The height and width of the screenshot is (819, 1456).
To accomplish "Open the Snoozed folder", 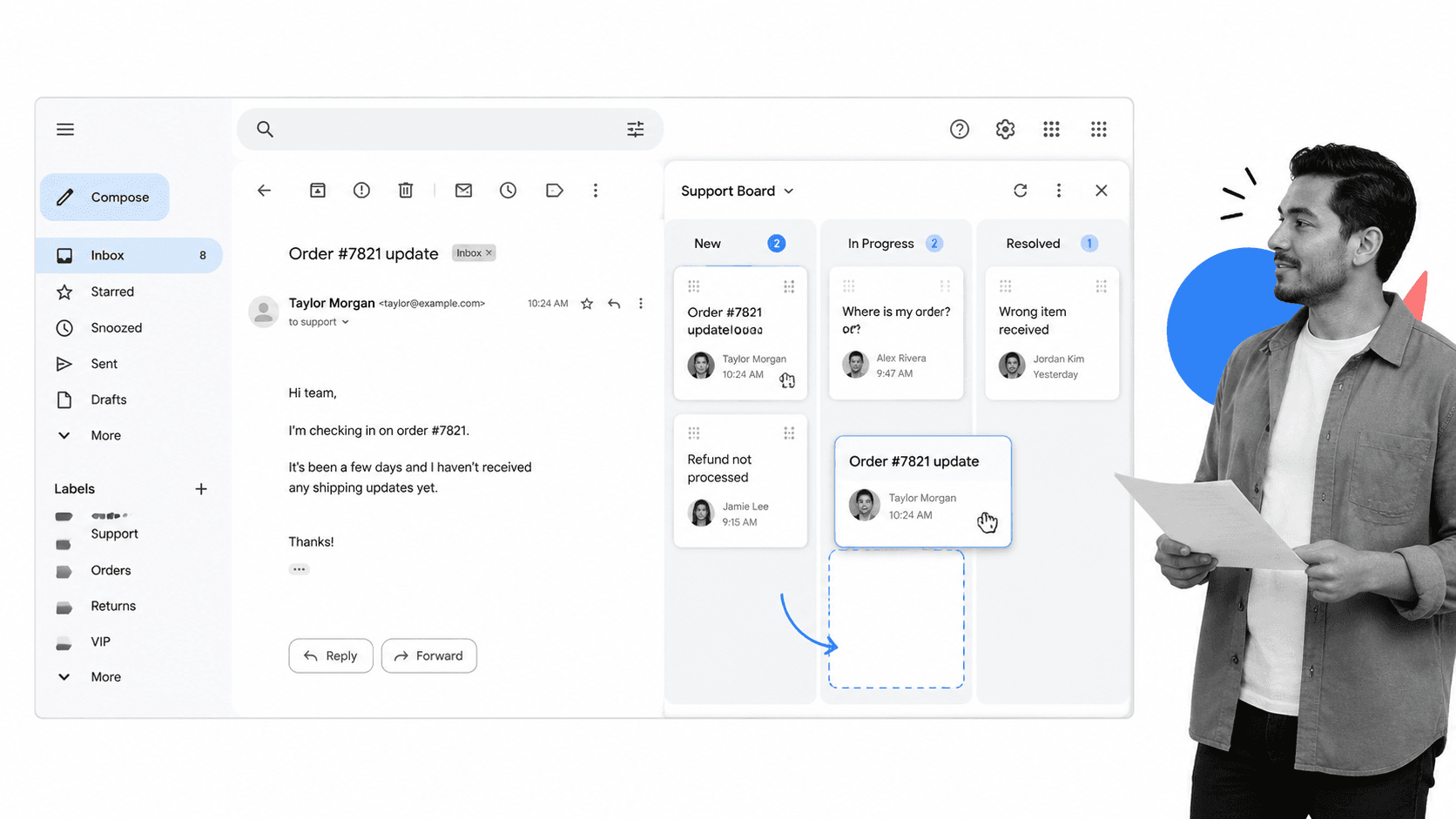I will tap(116, 328).
